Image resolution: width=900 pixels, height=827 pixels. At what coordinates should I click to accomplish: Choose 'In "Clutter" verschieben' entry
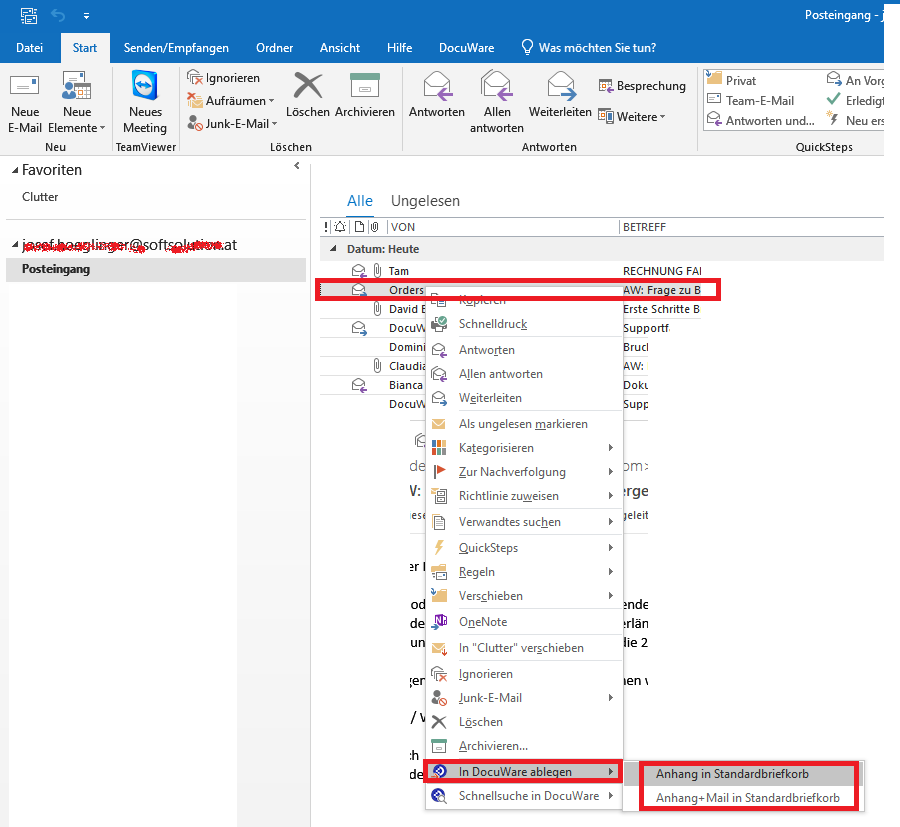point(524,648)
